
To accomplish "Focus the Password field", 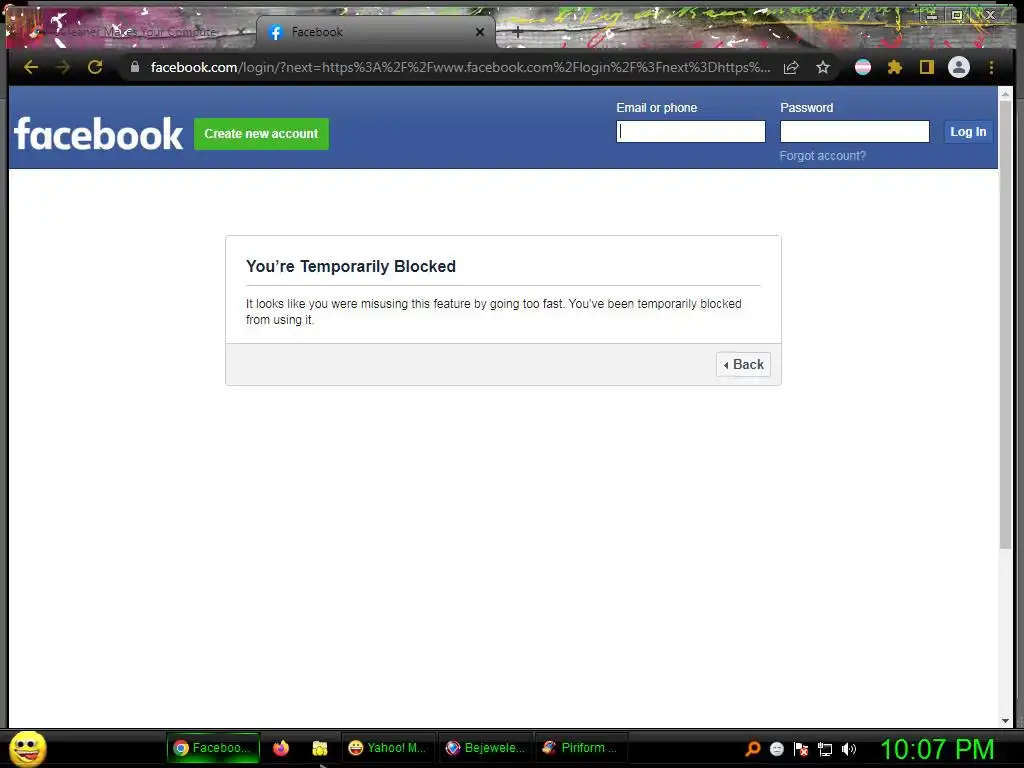I will click(x=854, y=131).
